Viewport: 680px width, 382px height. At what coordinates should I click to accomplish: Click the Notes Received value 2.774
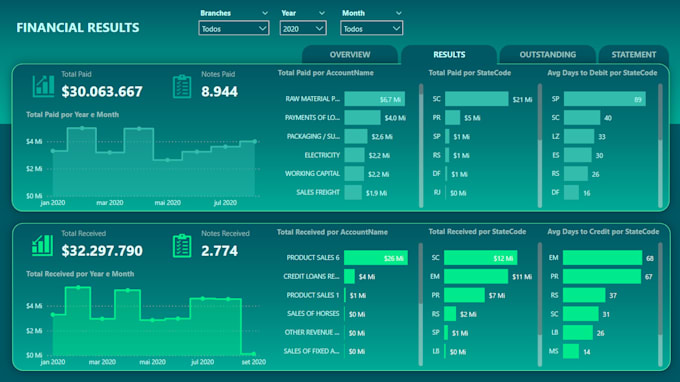(x=219, y=251)
